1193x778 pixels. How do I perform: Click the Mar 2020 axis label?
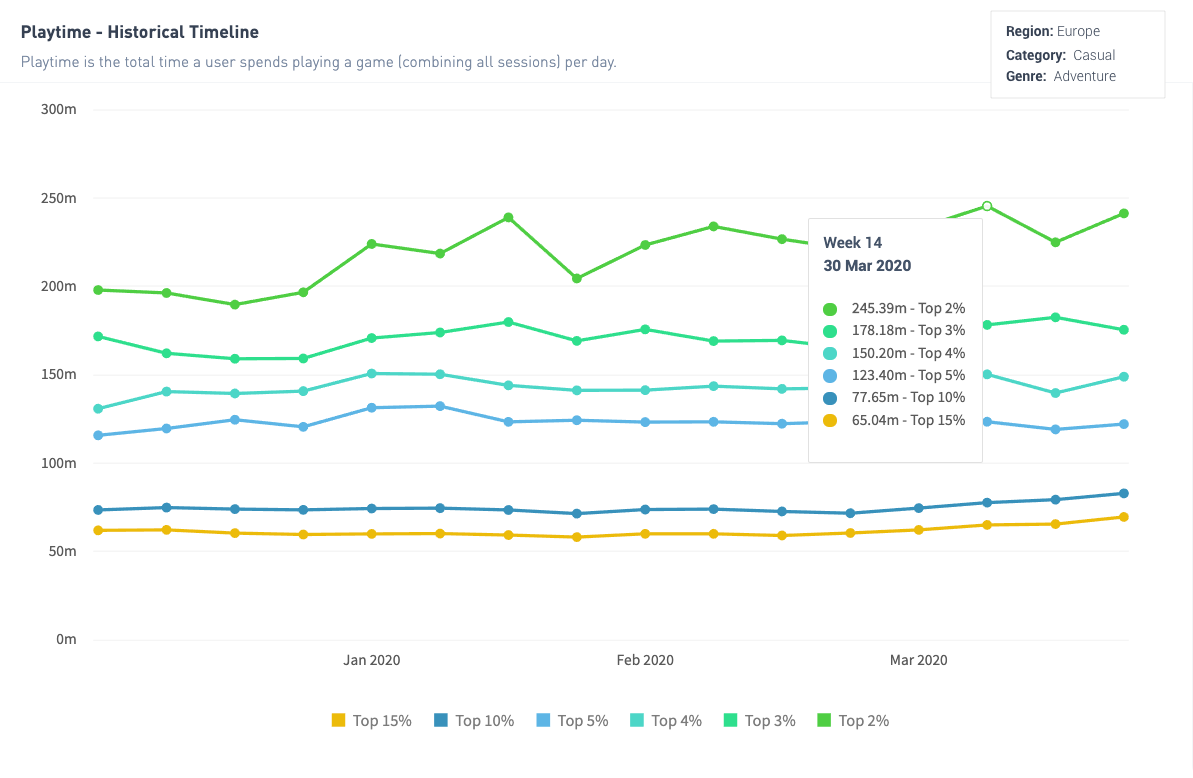[918, 660]
